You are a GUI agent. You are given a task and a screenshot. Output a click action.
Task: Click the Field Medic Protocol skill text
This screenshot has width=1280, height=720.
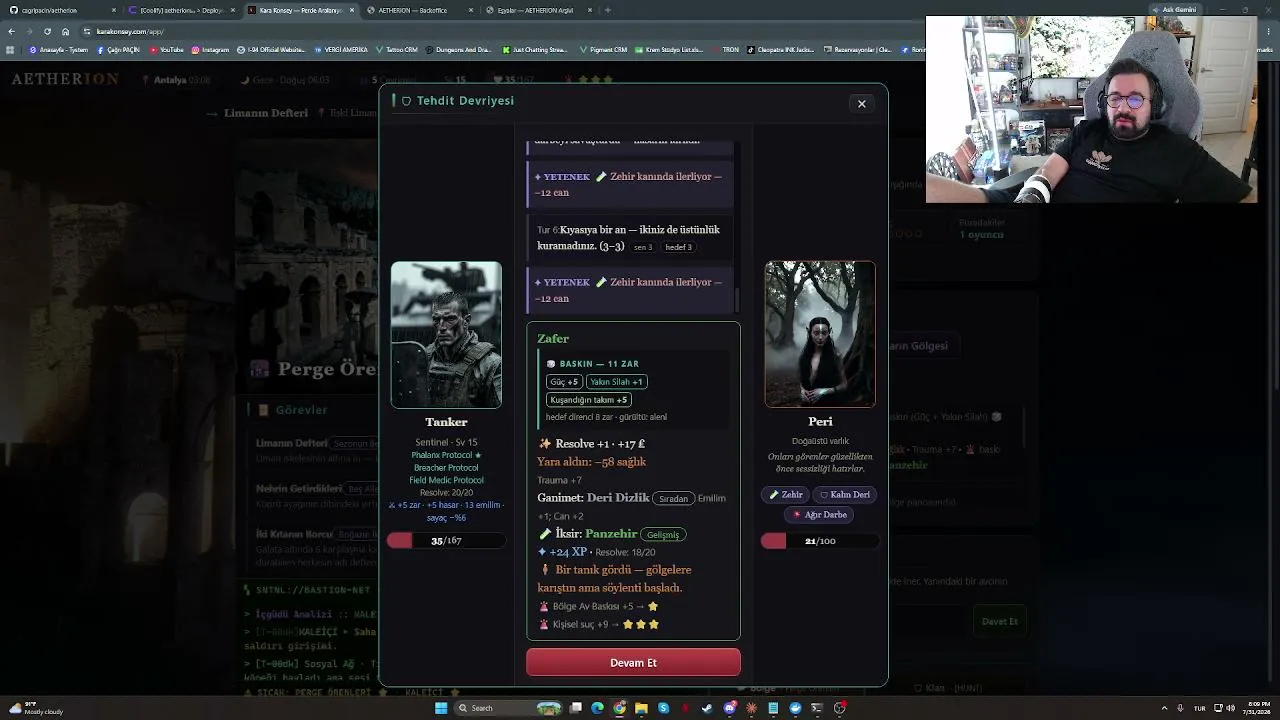[x=446, y=480]
